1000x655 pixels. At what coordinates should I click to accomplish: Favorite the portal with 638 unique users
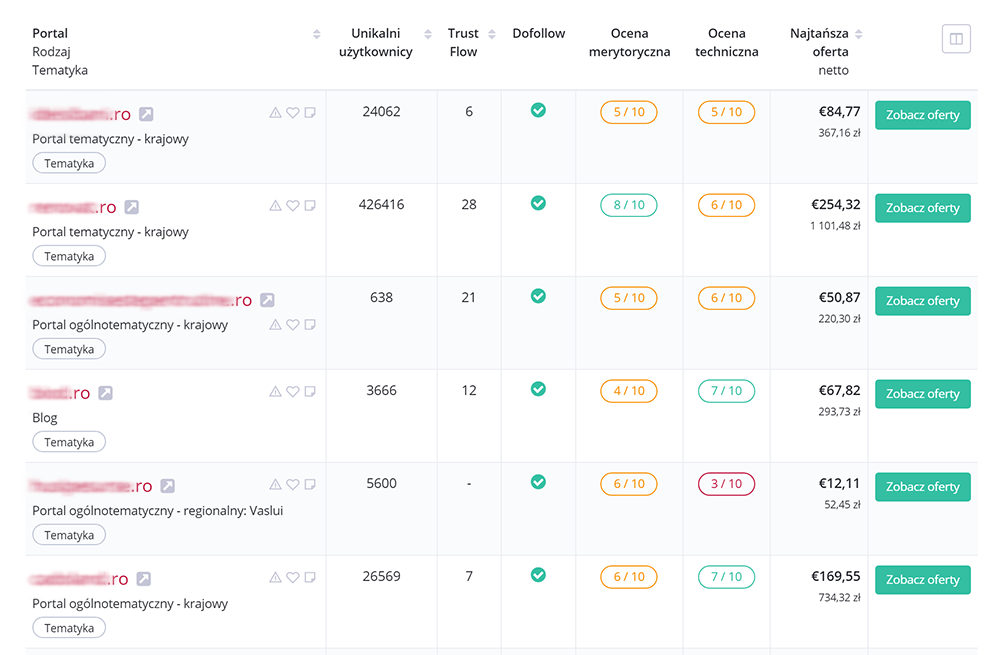point(293,325)
